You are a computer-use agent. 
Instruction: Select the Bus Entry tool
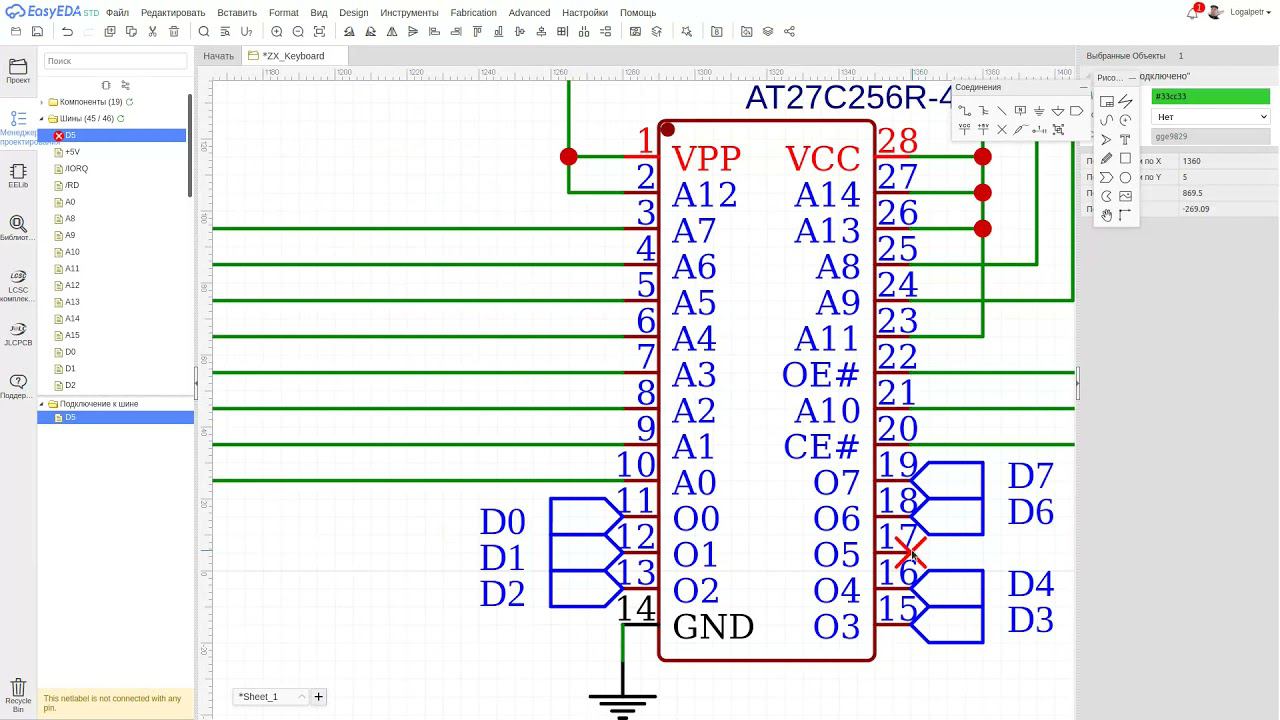tap(1001, 110)
